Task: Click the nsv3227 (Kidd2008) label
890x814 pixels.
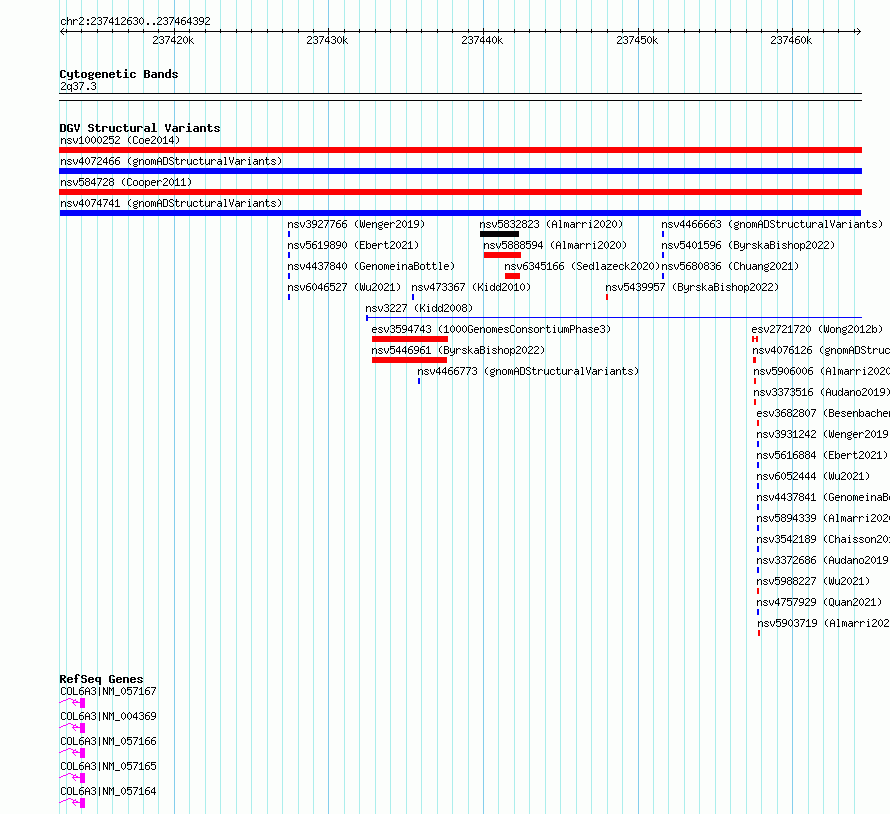Action: pyautogui.click(x=419, y=308)
